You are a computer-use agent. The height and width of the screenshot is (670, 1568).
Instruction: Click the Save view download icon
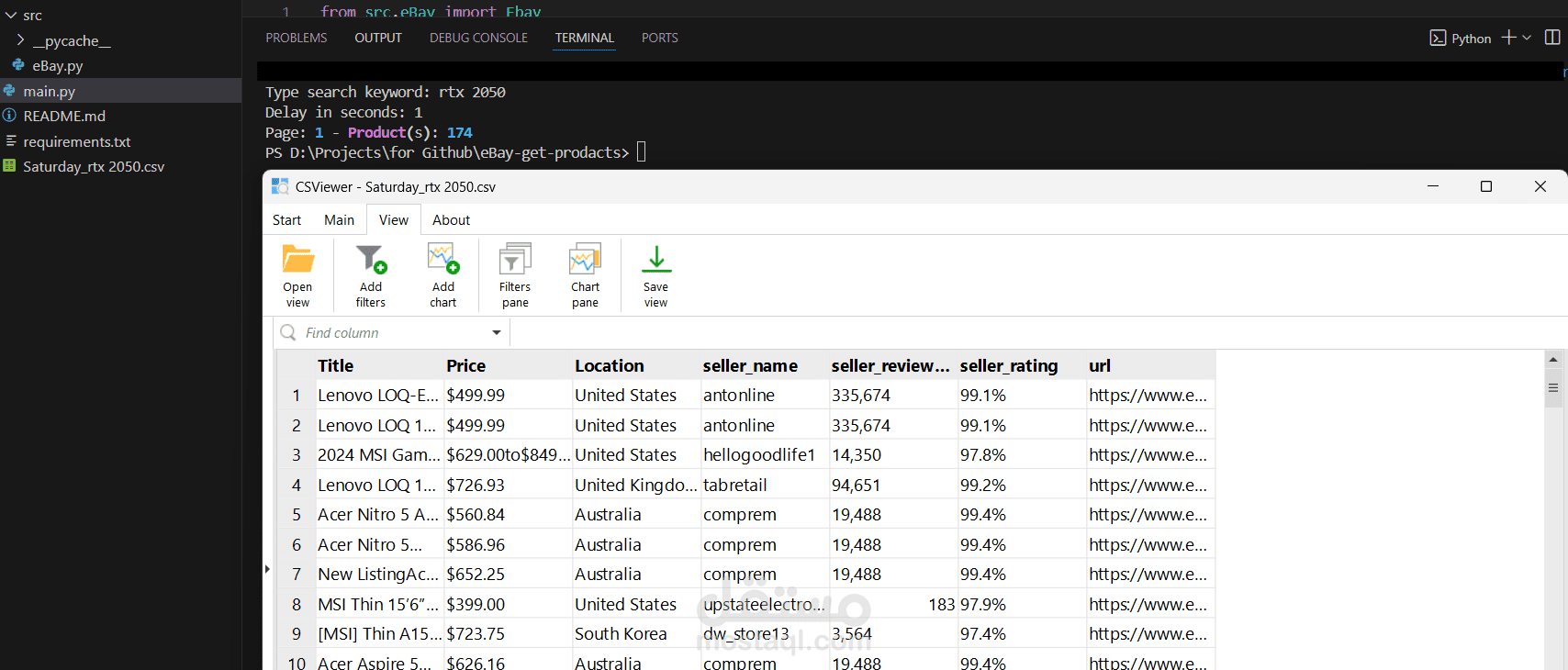[x=655, y=260]
